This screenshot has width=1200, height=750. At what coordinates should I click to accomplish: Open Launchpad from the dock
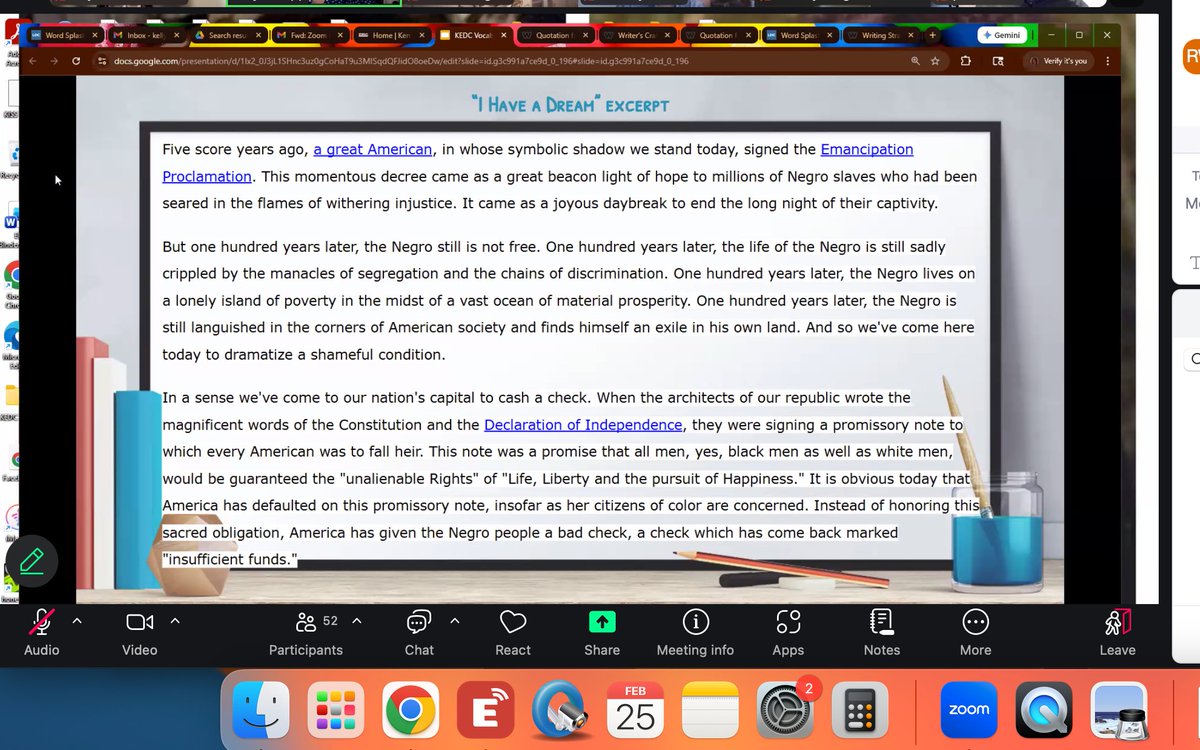[x=335, y=709]
